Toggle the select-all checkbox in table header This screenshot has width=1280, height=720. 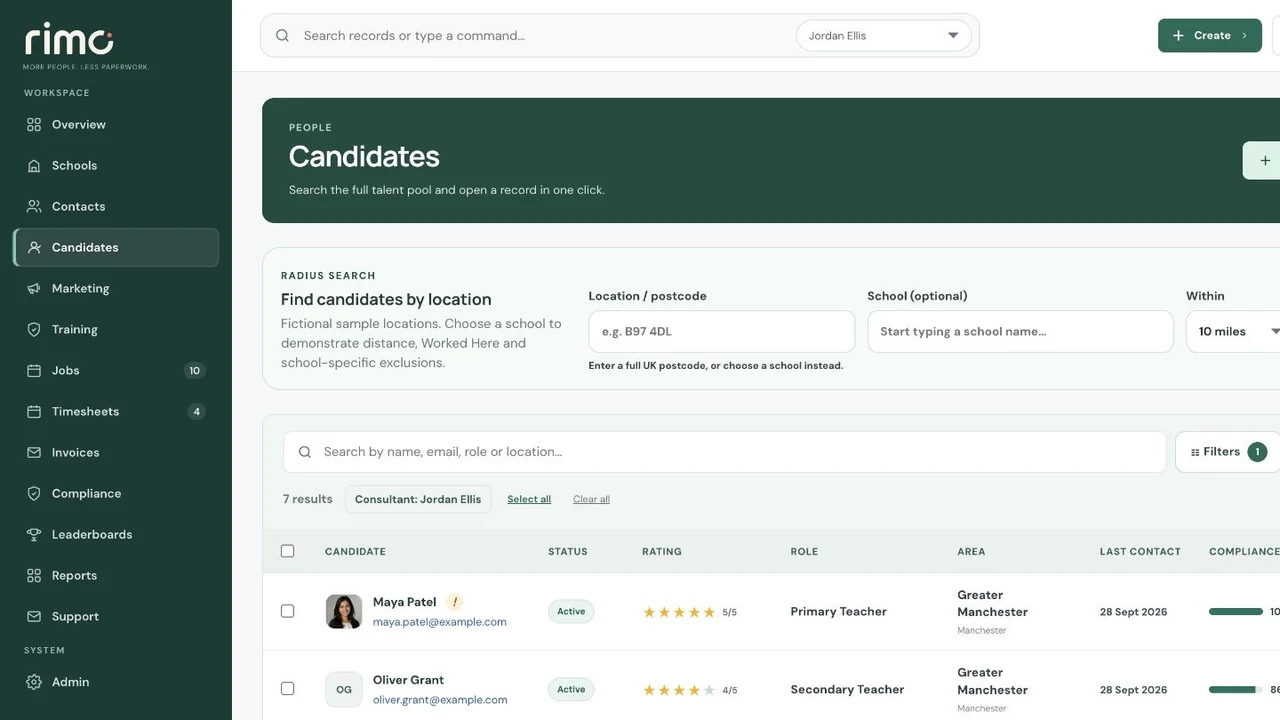coord(288,551)
